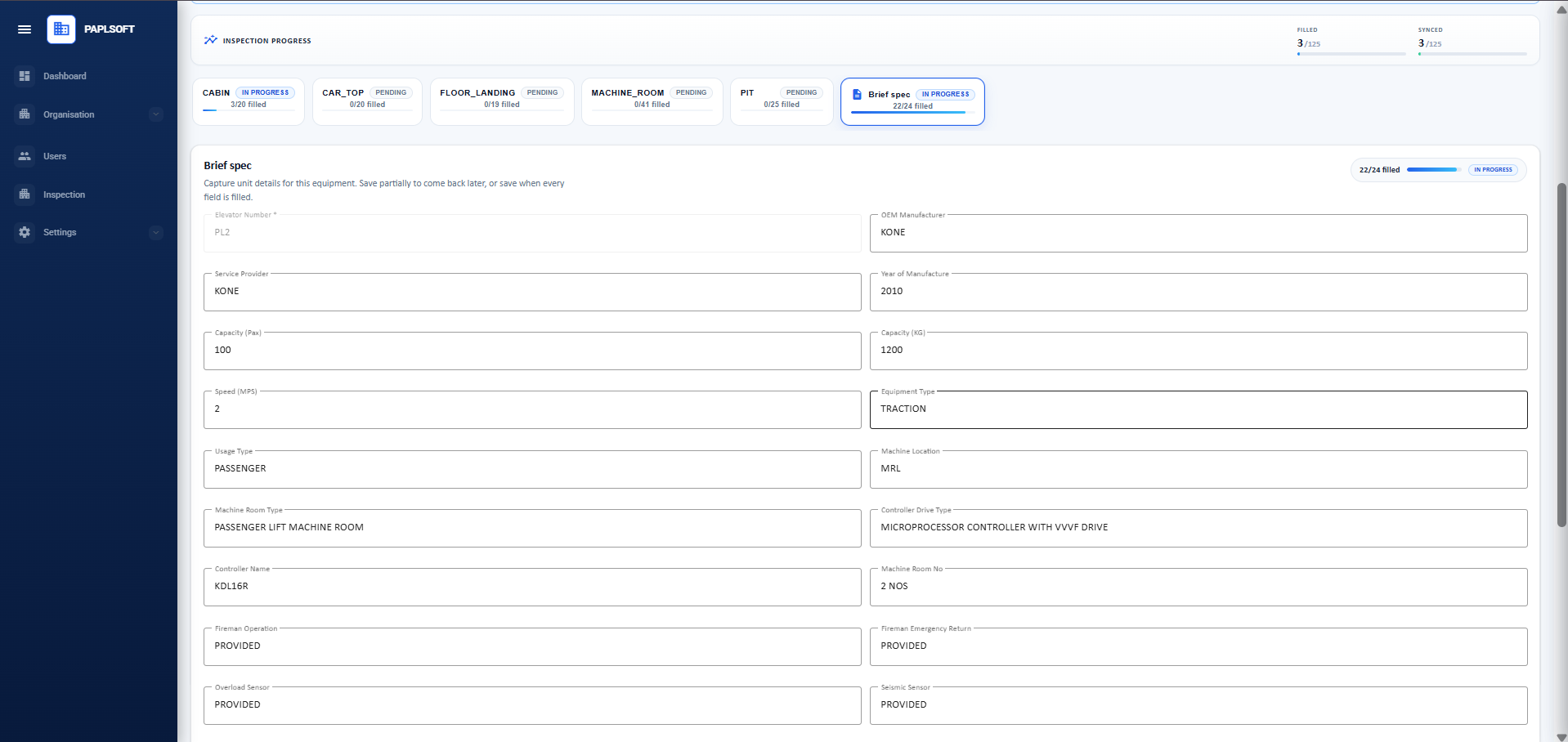Switch to the PIT section tab

click(782, 101)
